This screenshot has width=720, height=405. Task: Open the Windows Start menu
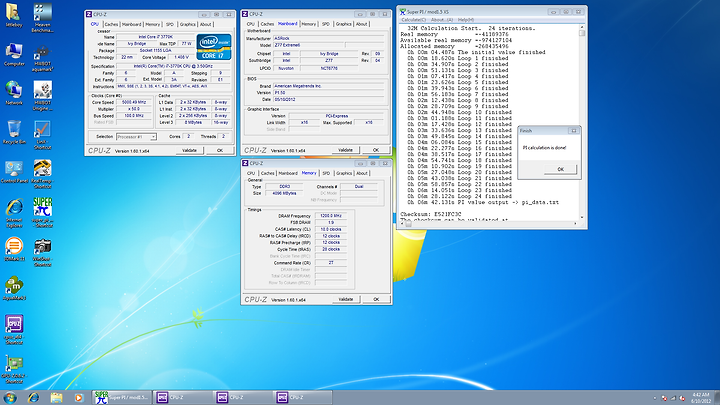coord(10,397)
